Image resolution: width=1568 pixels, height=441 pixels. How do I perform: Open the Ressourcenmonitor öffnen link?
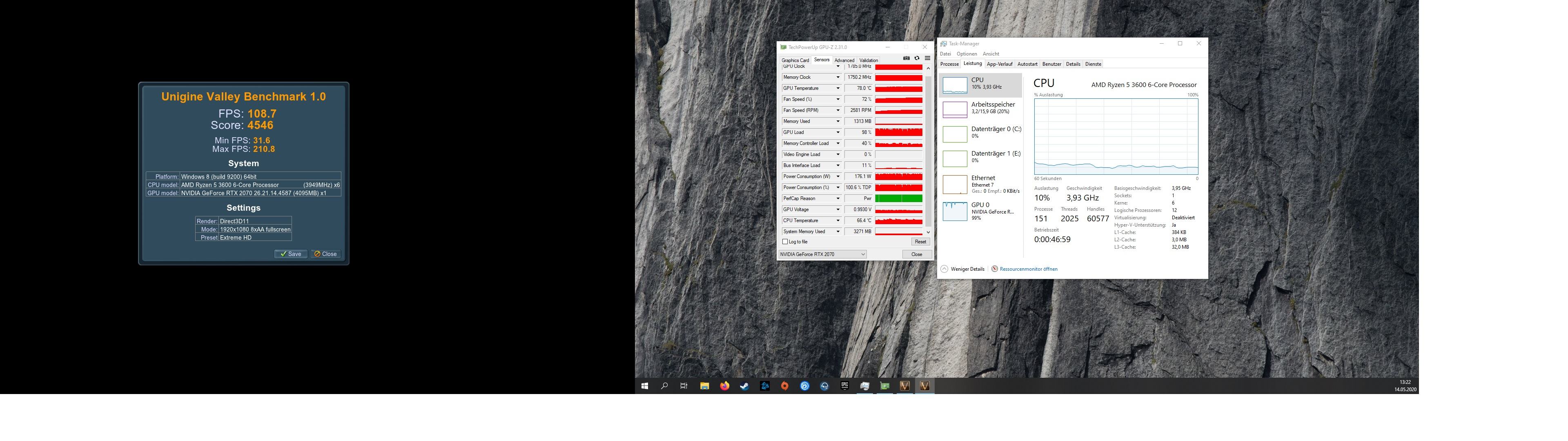(x=1028, y=269)
